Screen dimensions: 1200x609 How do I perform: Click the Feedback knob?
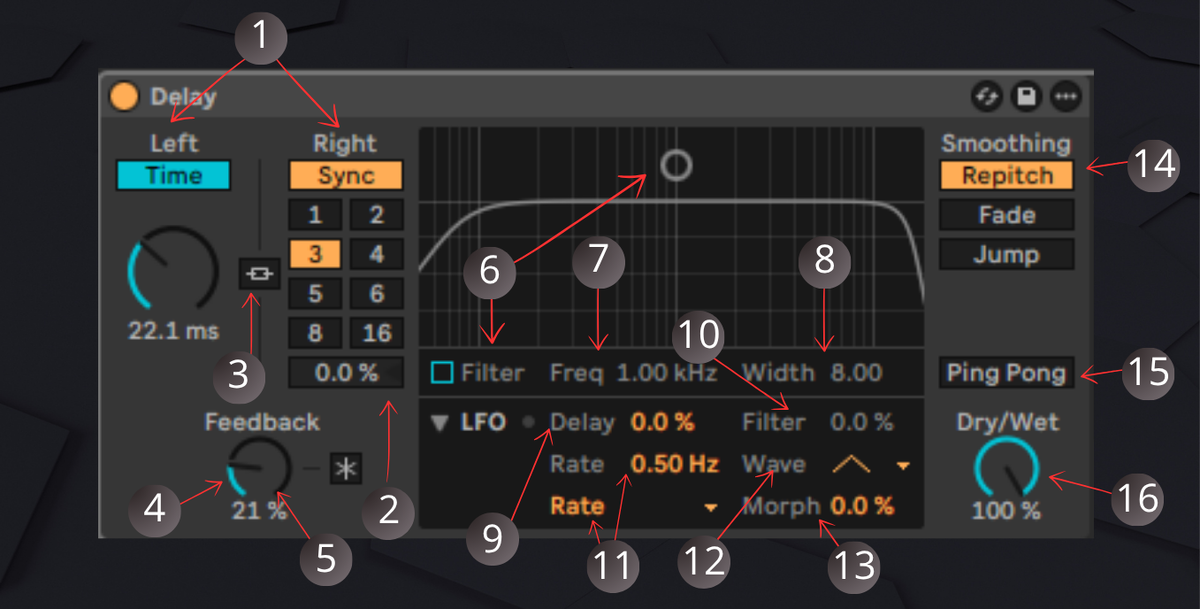[259, 467]
